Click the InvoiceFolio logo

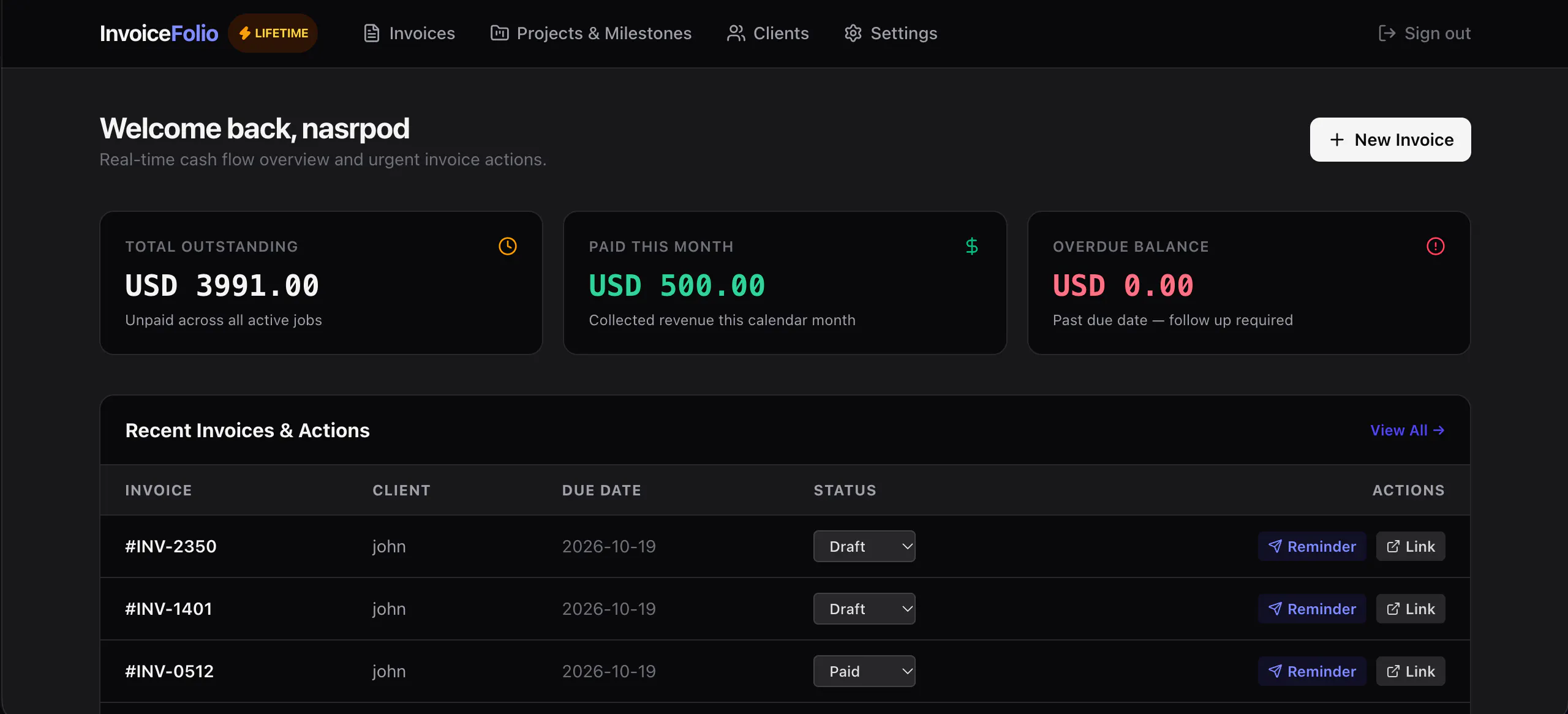point(159,33)
